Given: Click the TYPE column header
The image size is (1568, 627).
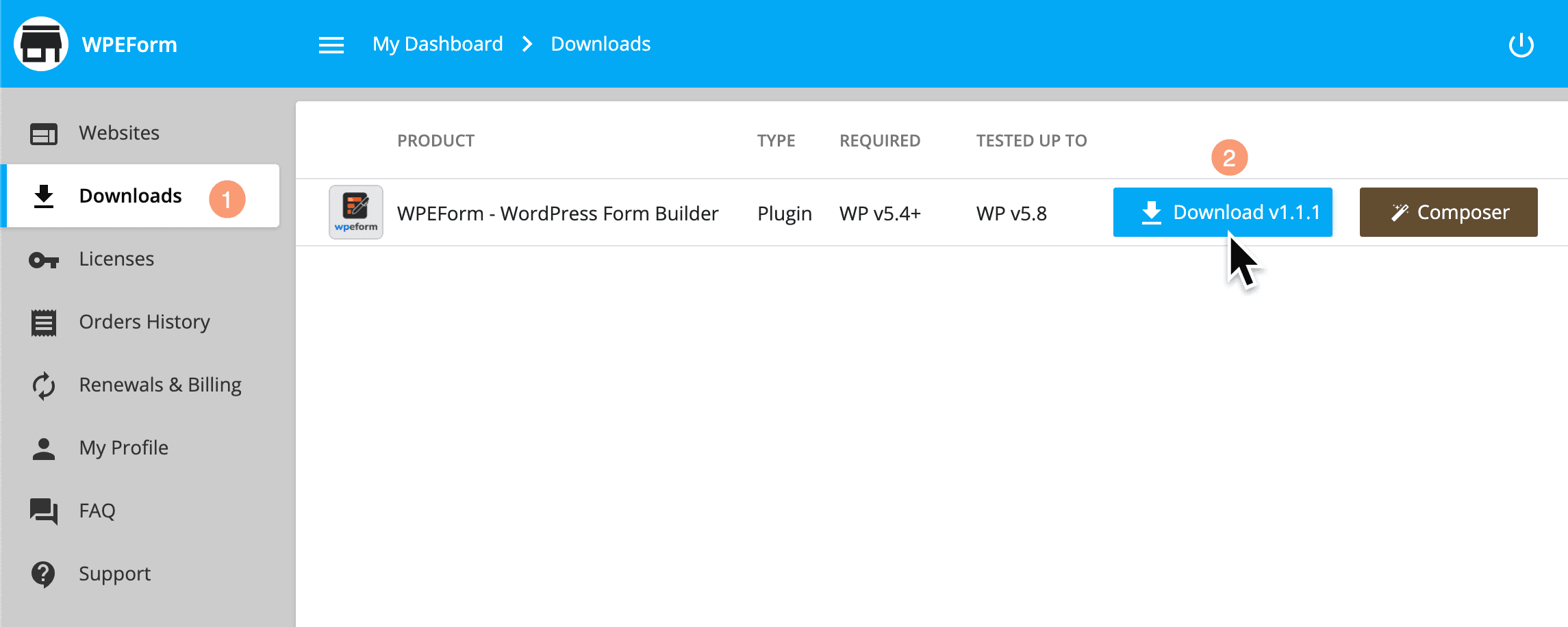Looking at the screenshot, I should 776,141.
